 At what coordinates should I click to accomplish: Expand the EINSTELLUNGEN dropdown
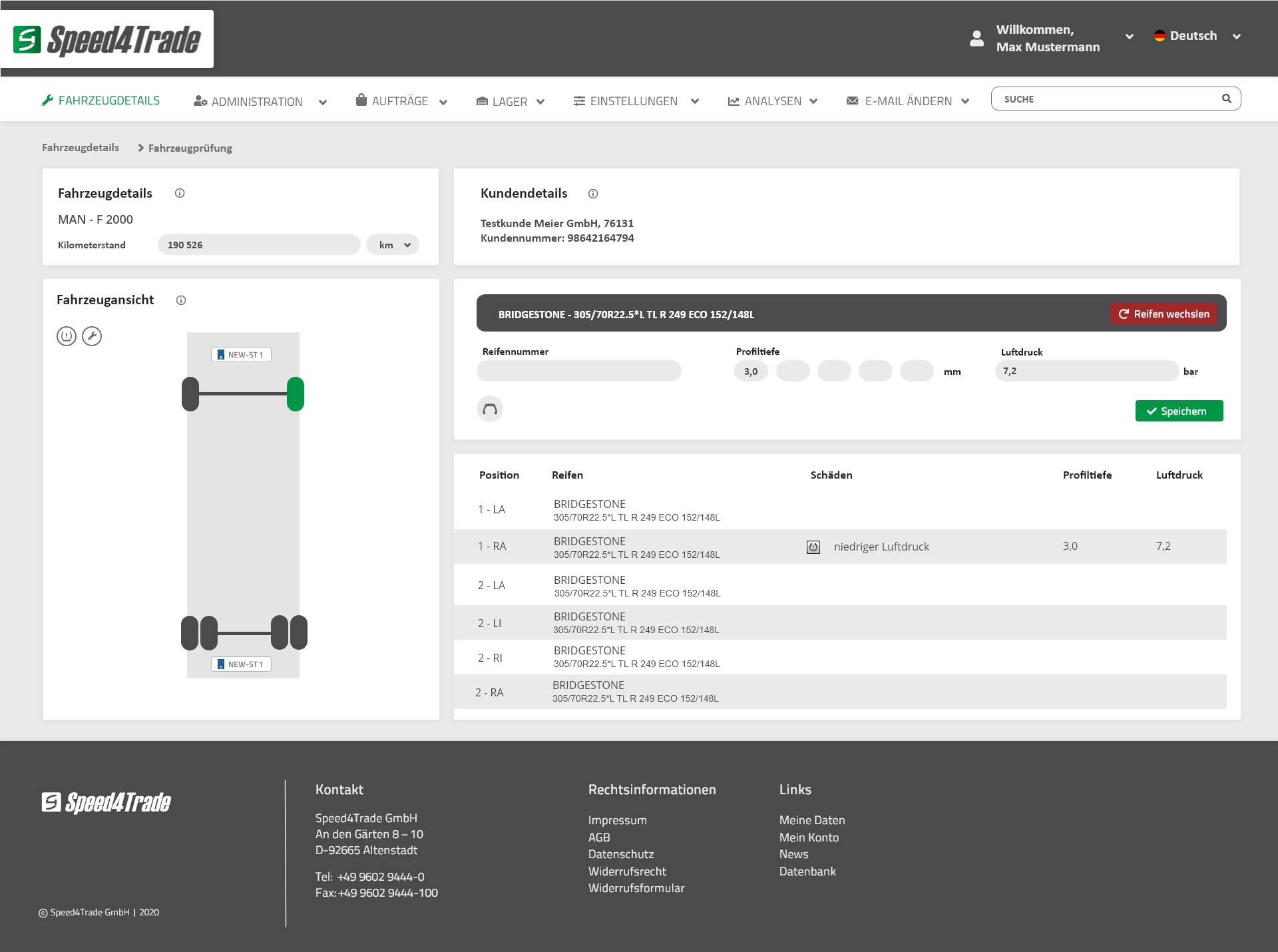(634, 101)
